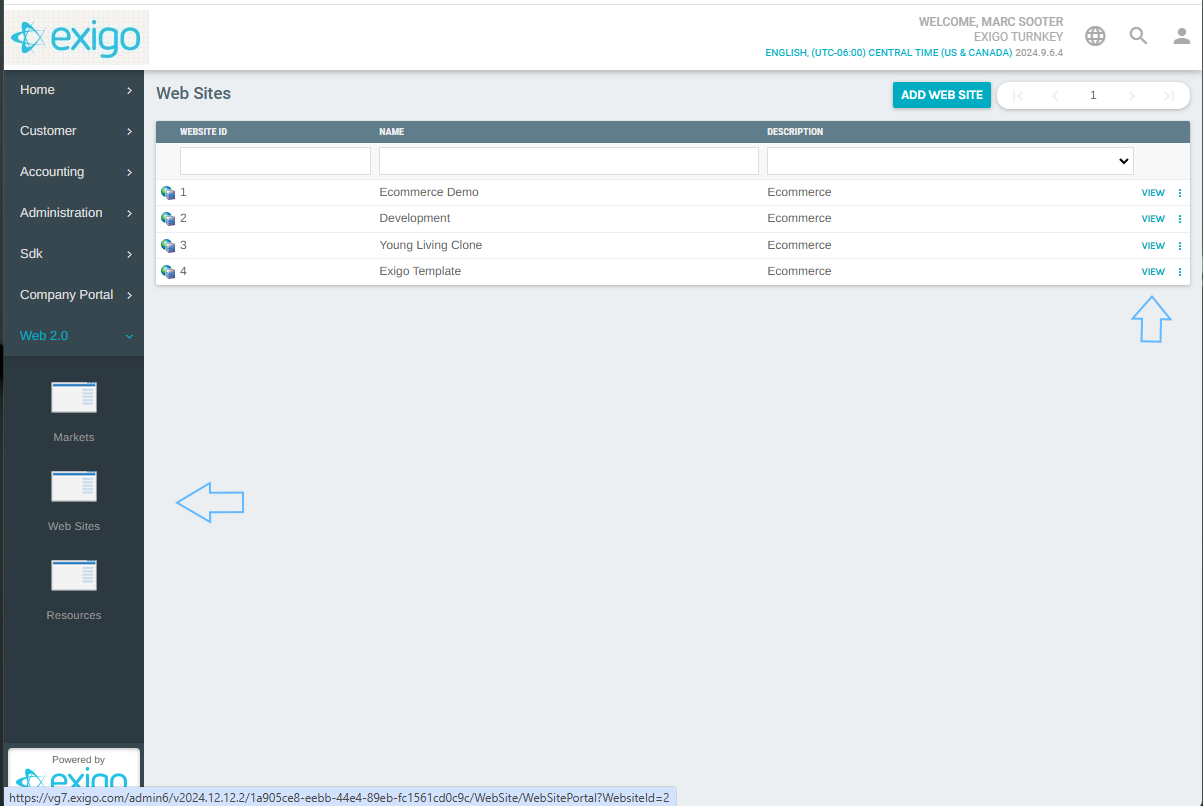Viewport: 1203px width, 806px height.
Task: Collapse the Web 2.0 menu chevron
Action: (x=127, y=336)
